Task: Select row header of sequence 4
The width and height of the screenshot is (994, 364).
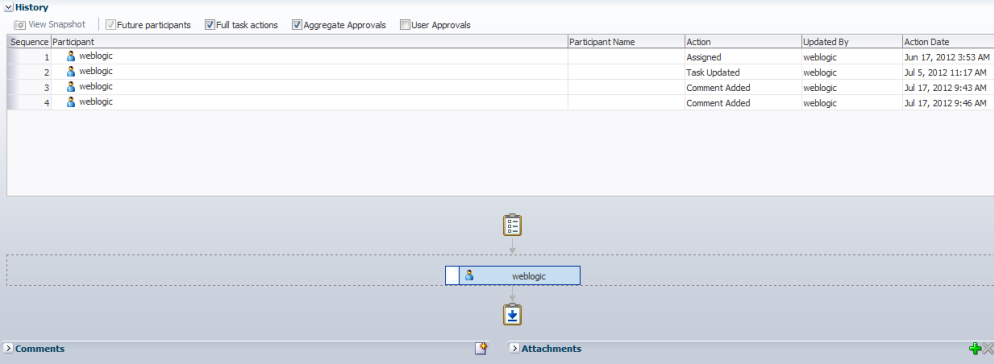Action: tap(29, 103)
